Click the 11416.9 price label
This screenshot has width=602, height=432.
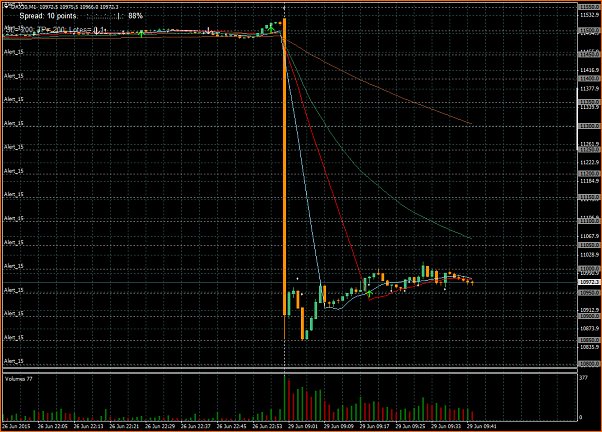pyautogui.click(x=589, y=70)
